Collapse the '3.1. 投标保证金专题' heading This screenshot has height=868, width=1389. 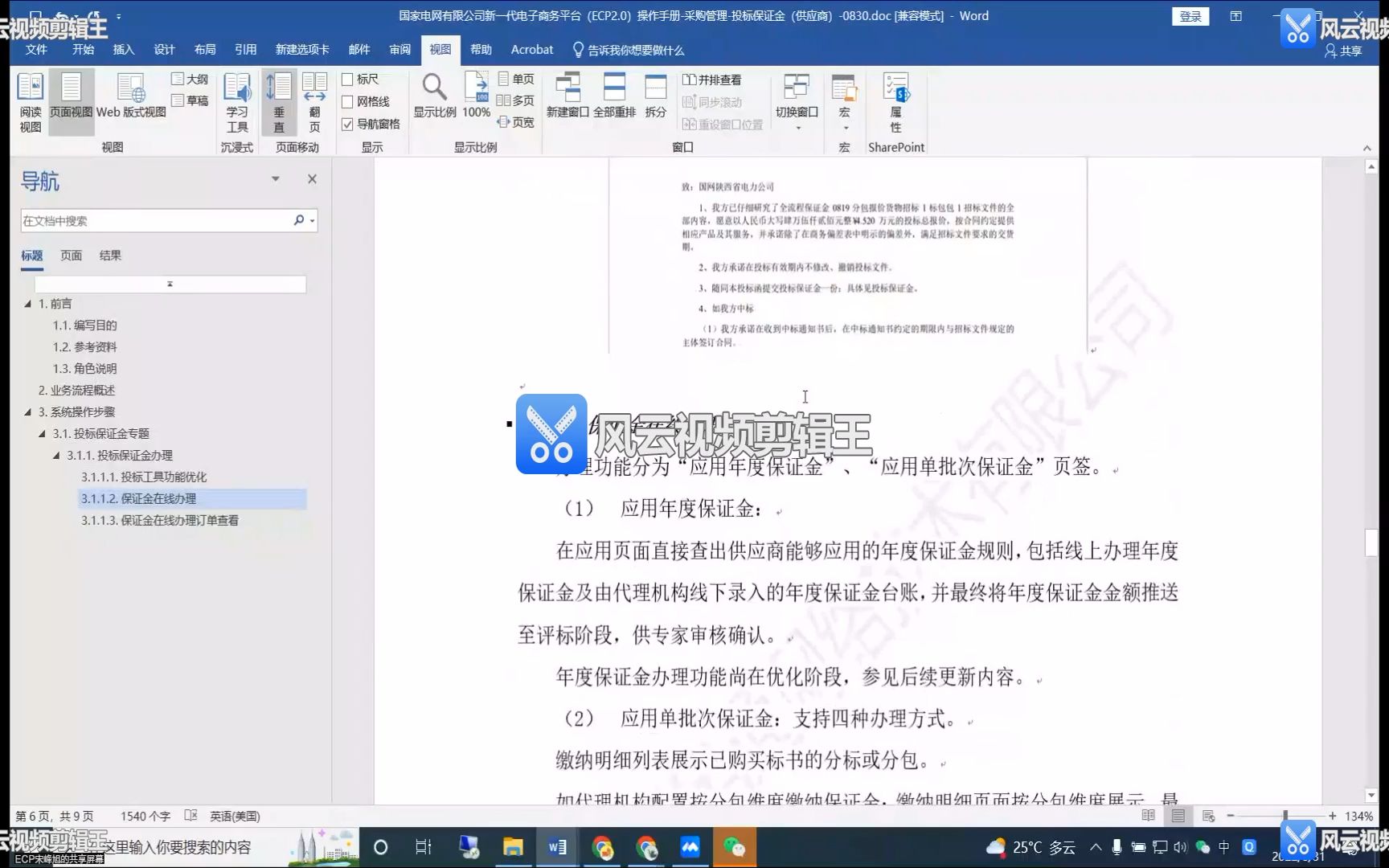42,434
